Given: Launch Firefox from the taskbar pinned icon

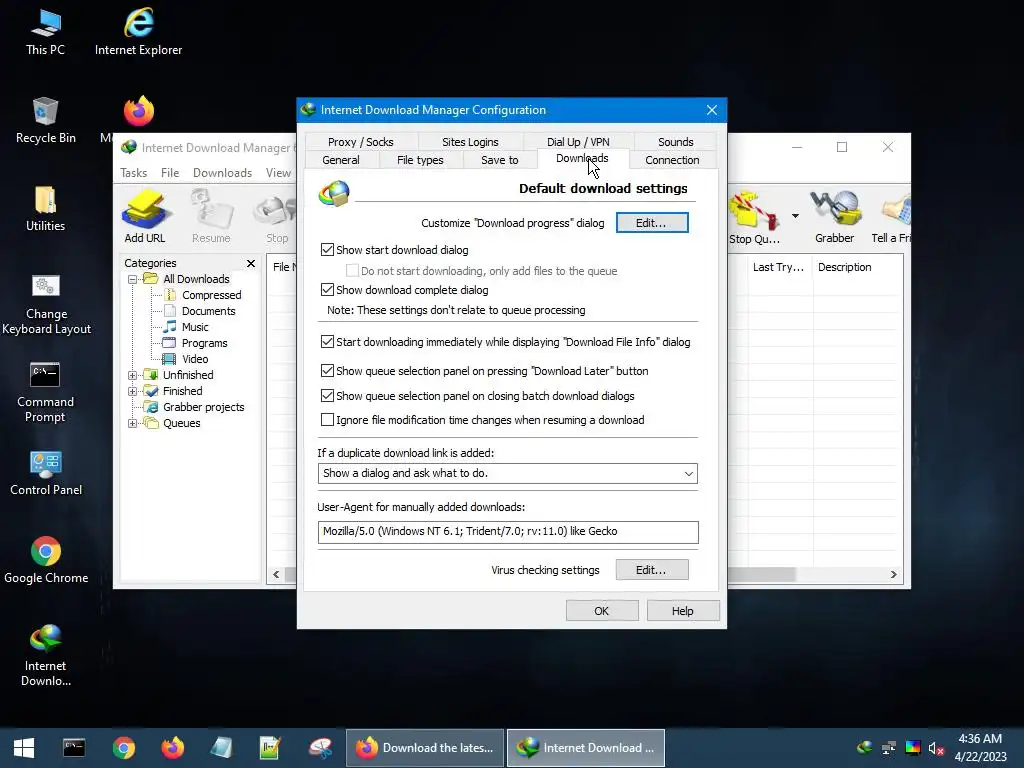Looking at the screenshot, I should (x=173, y=748).
